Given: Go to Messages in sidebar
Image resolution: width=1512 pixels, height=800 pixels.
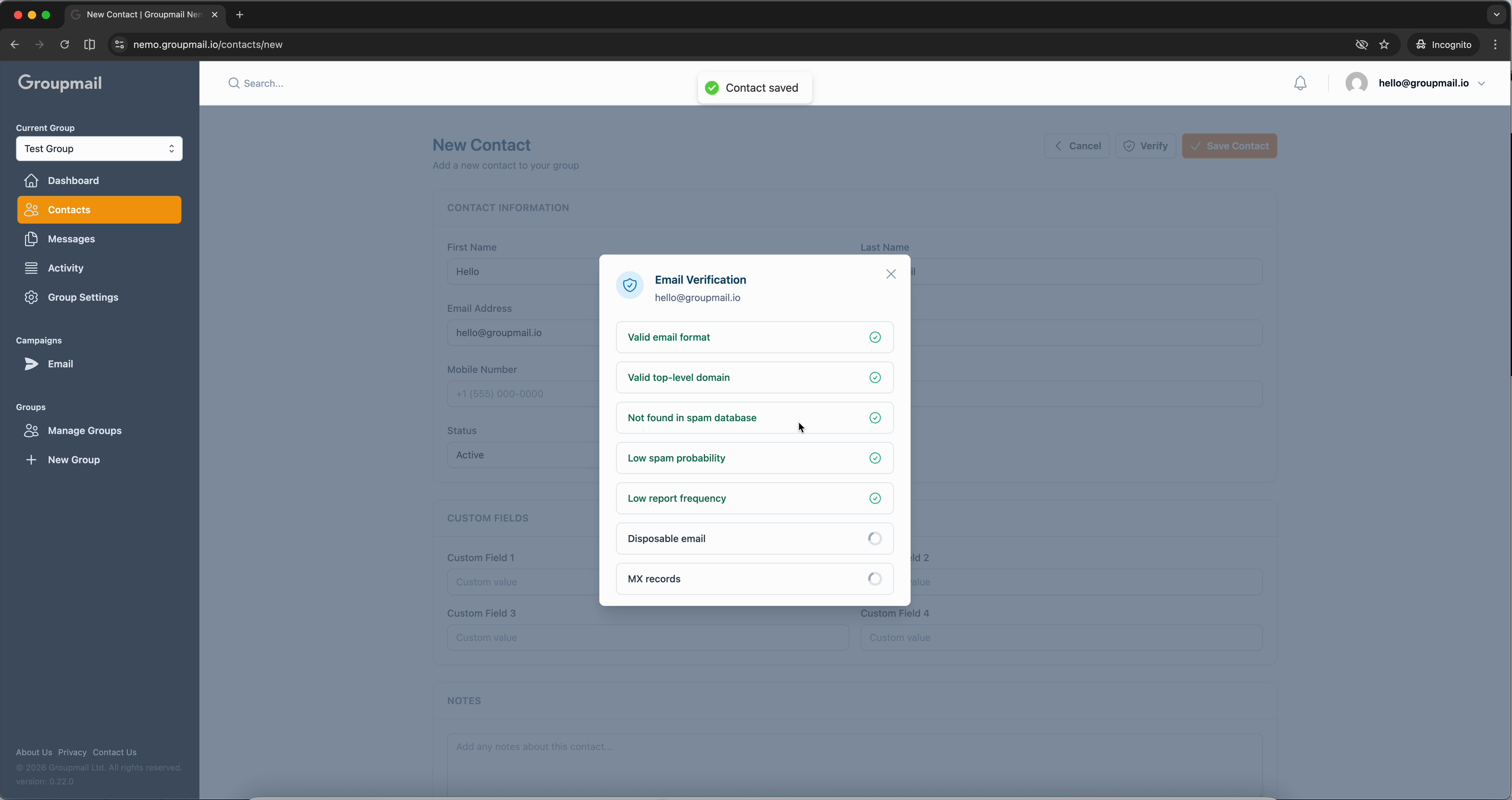Looking at the screenshot, I should 71,239.
